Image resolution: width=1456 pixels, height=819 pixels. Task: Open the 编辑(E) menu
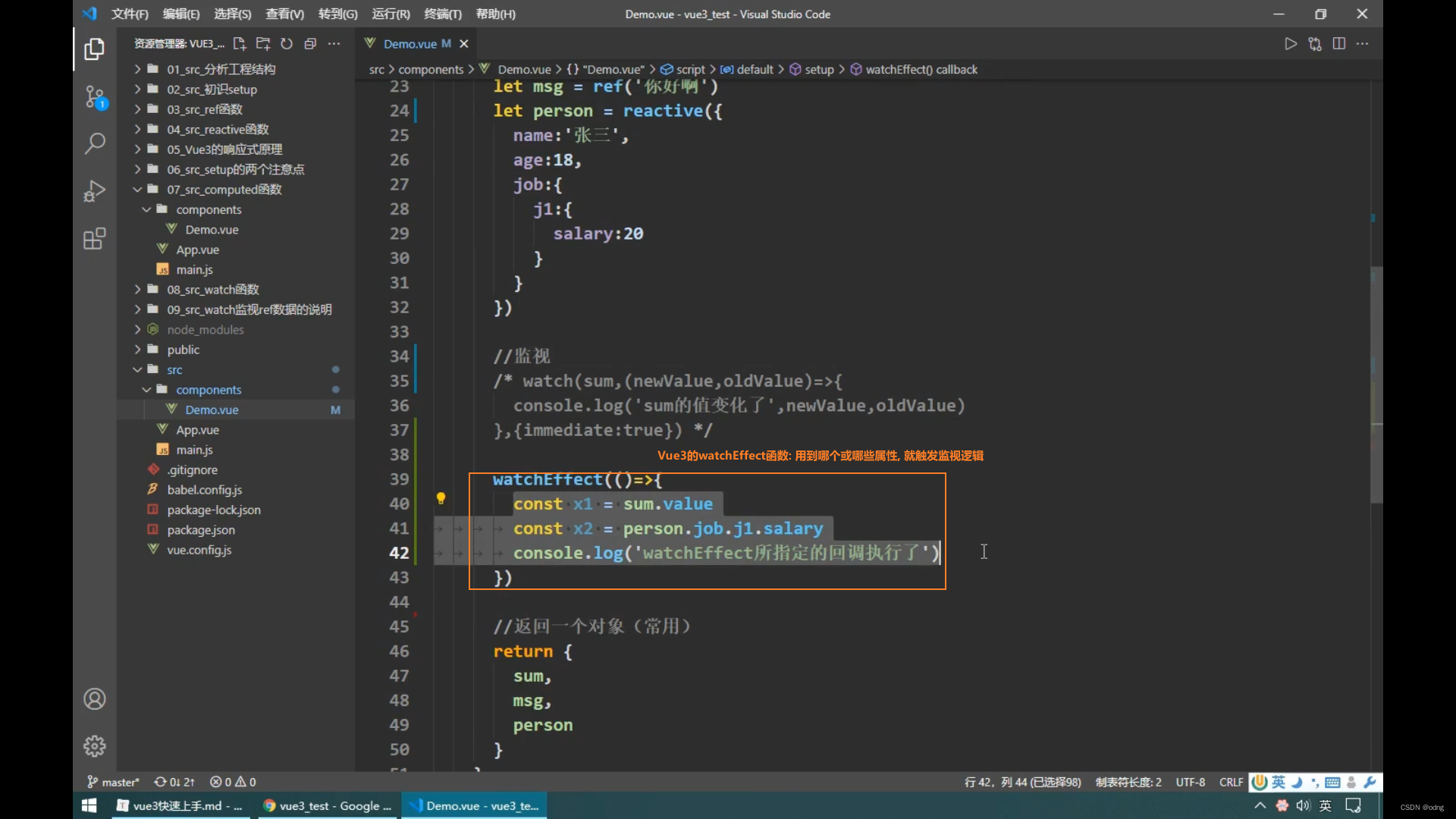[181, 14]
